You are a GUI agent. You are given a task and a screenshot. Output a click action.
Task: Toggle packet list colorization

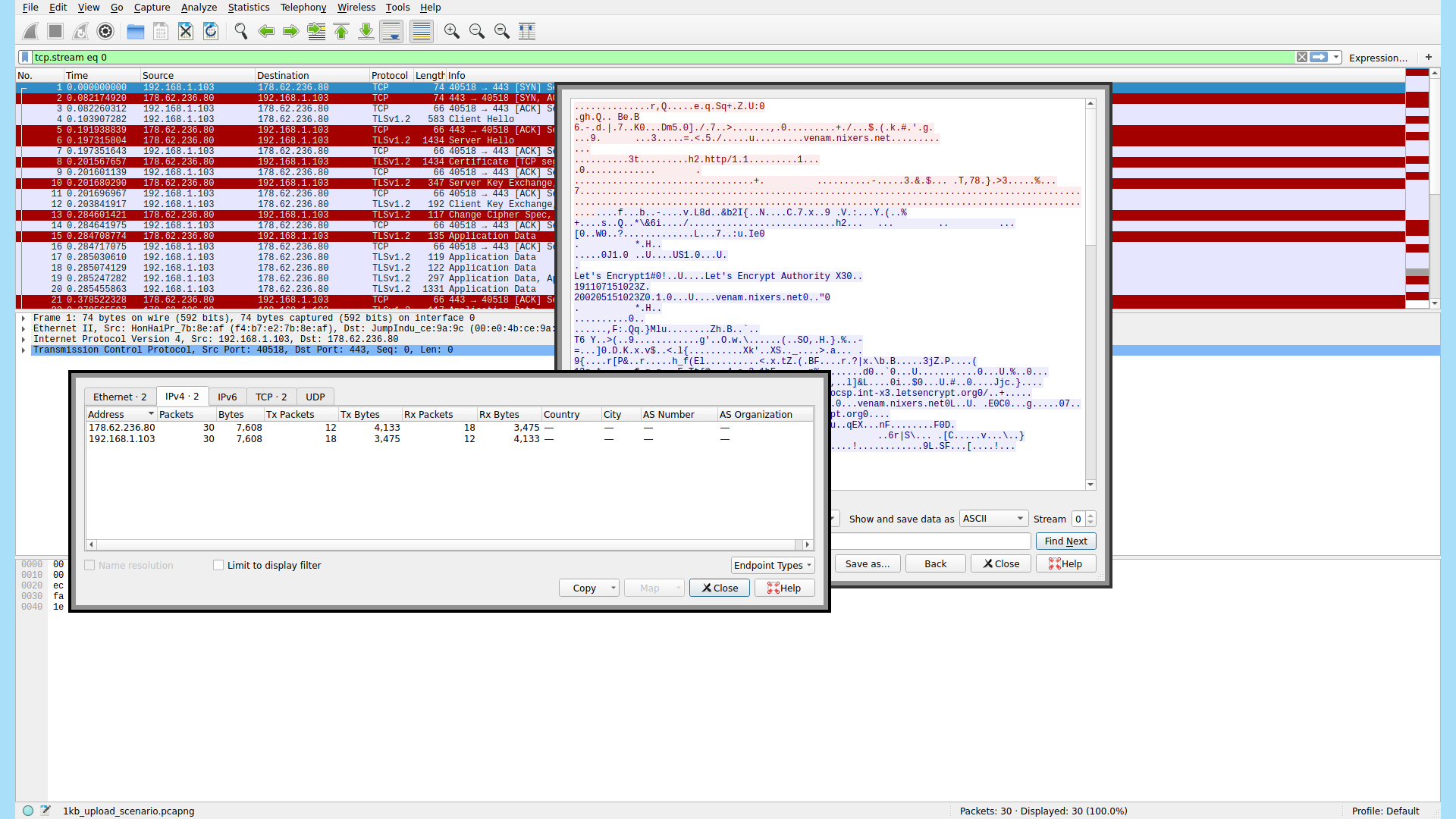pos(422,31)
